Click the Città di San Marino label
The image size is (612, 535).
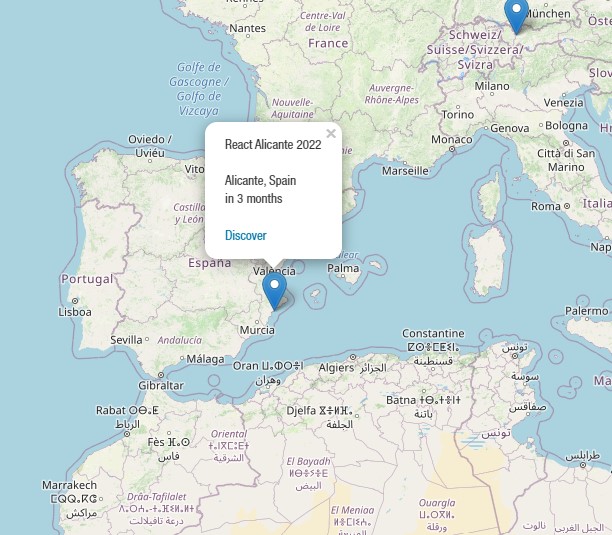click(566, 160)
